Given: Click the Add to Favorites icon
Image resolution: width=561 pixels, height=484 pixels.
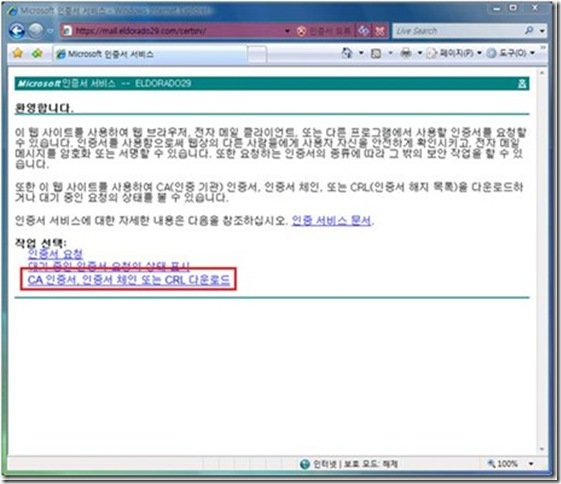Looking at the screenshot, I should point(37,54).
